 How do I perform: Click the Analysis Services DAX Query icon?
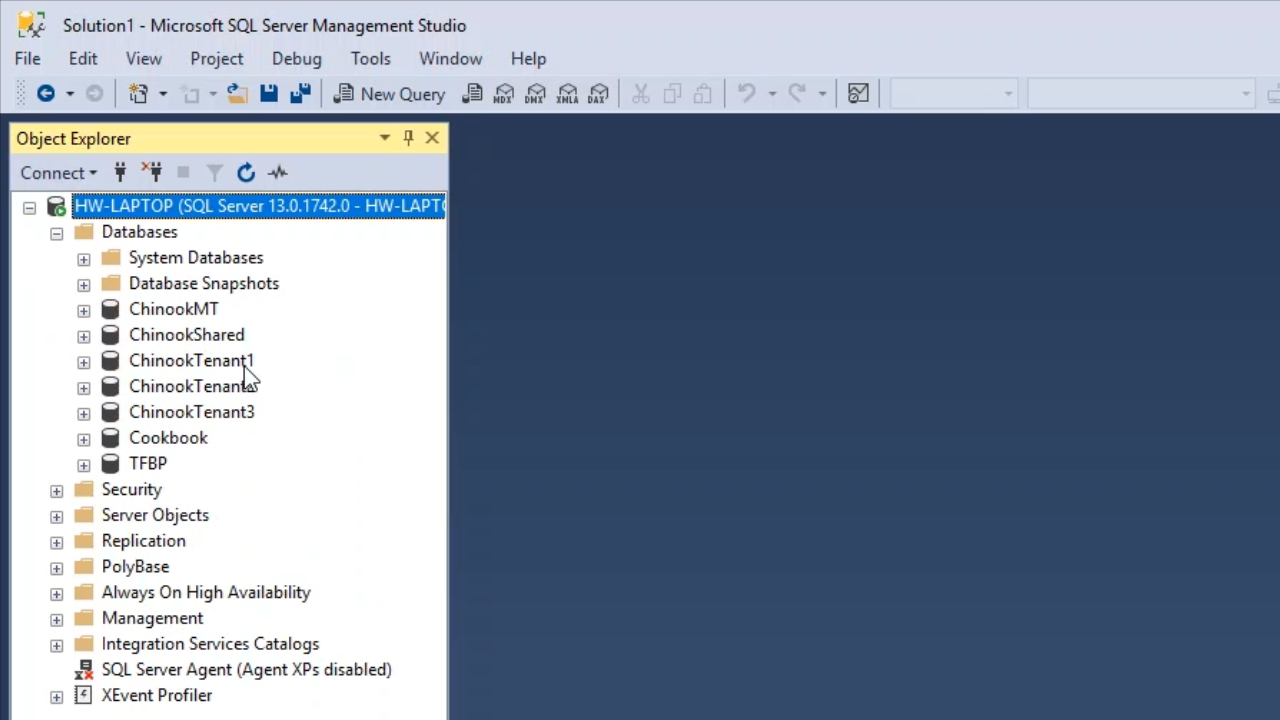click(x=598, y=94)
